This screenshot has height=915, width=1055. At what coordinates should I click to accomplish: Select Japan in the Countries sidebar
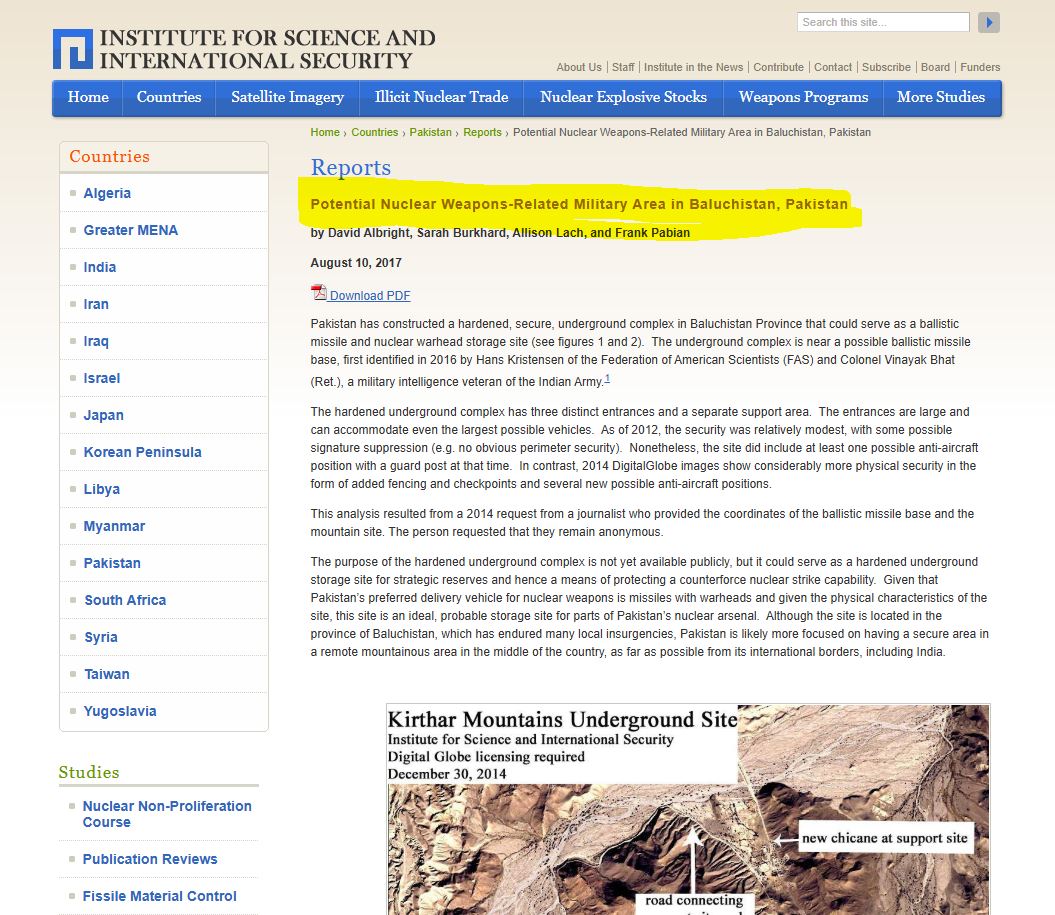pos(103,415)
